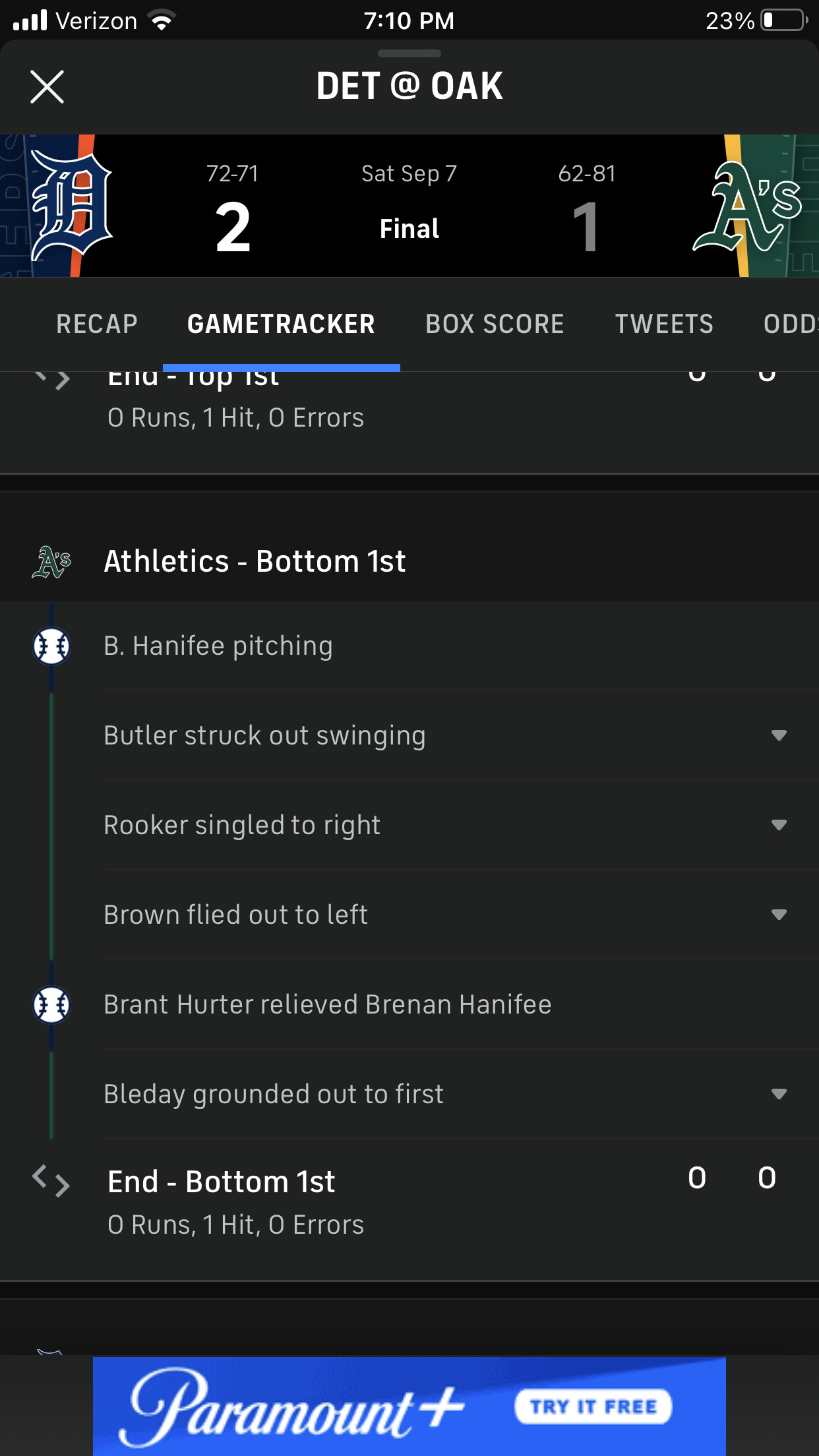Image resolution: width=819 pixels, height=1456 pixels.
Task: Tap the Try It Free button
Action: coord(593,1407)
